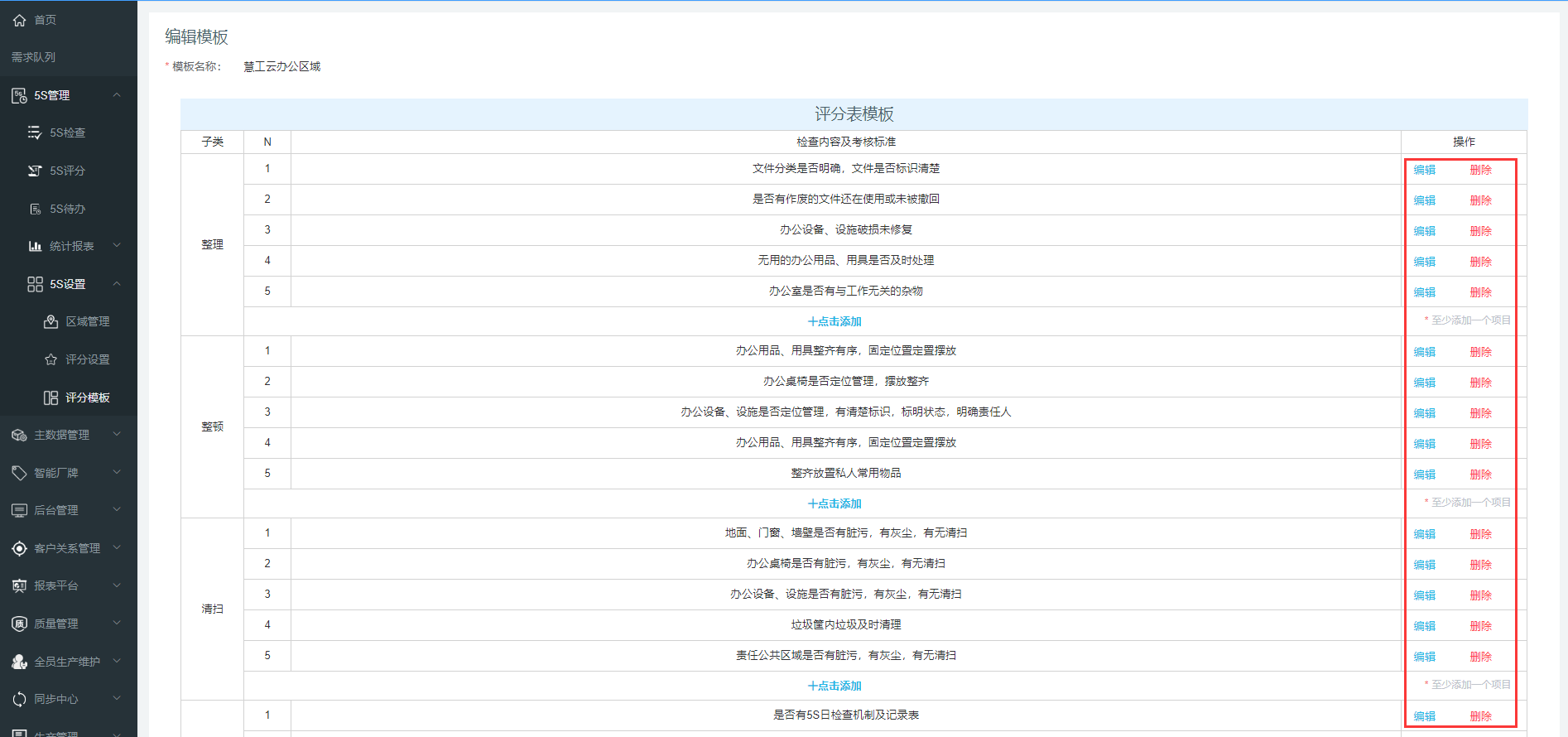The width and height of the screenshot is (1568, 737).
Task: Expand the 统计报表 submenu arrow
Action: [x=117, y=246]
